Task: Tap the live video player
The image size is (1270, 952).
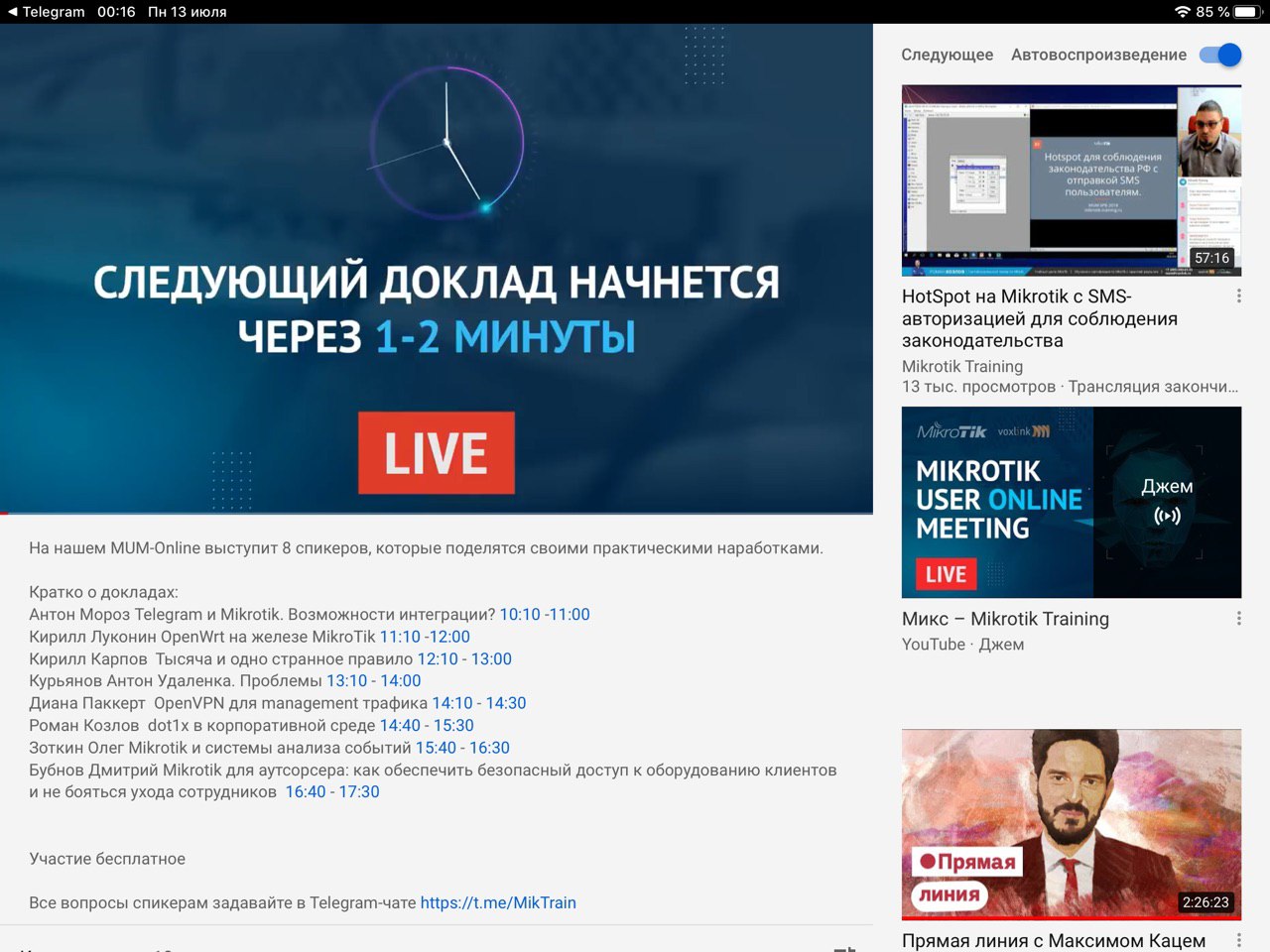Action: tap(437, 268)
